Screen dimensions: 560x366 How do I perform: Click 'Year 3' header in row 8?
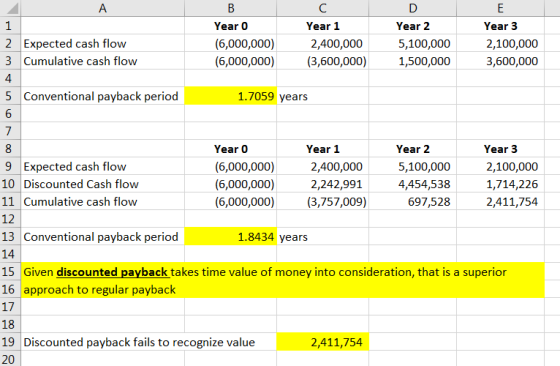click(x=500, y=149)
